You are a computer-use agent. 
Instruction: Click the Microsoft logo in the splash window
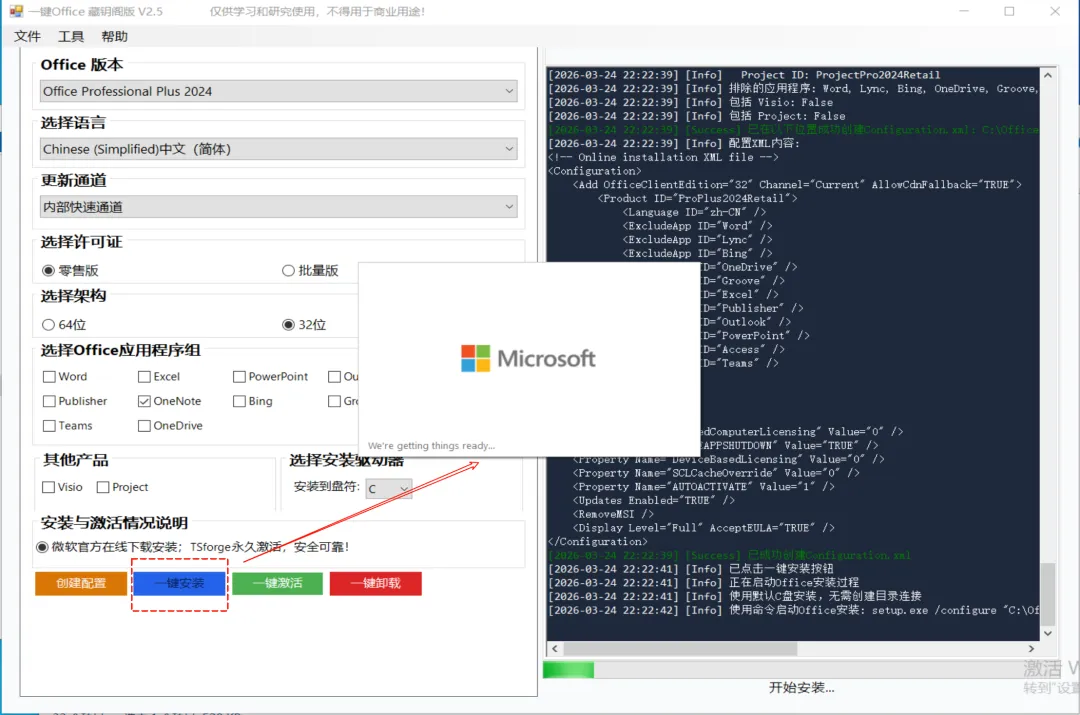coord(528,358)
